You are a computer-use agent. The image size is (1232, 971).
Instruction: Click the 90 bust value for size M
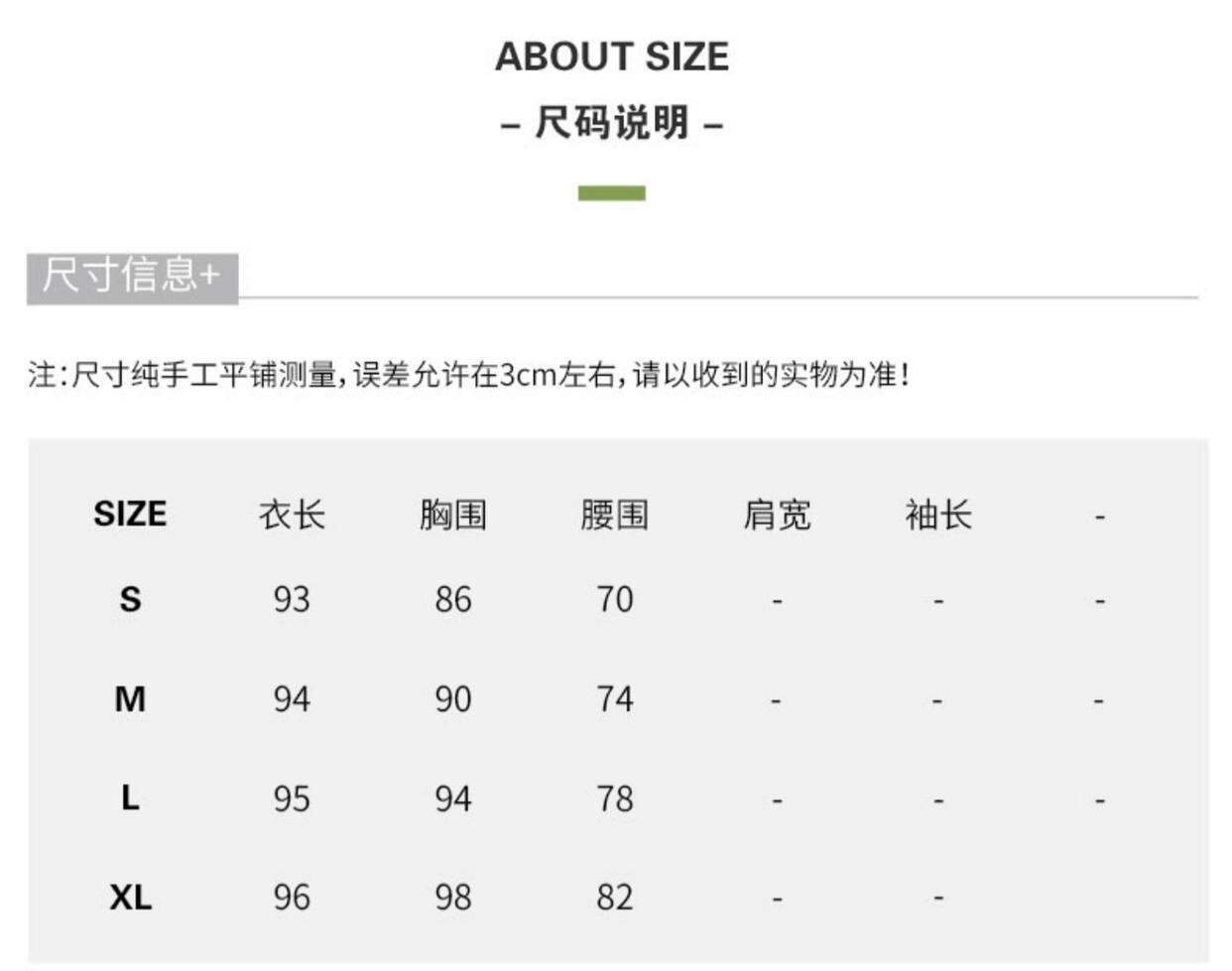click(453, 699)
